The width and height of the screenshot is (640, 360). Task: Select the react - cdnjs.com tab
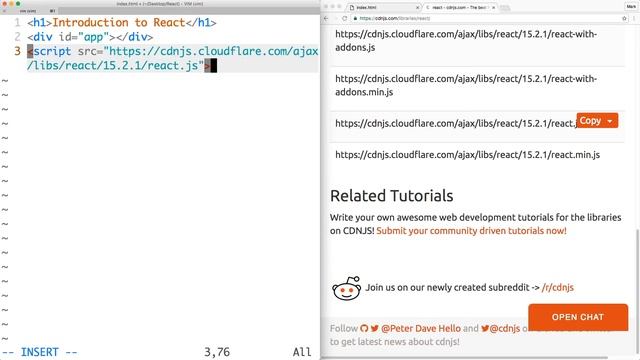pos(459,7)
